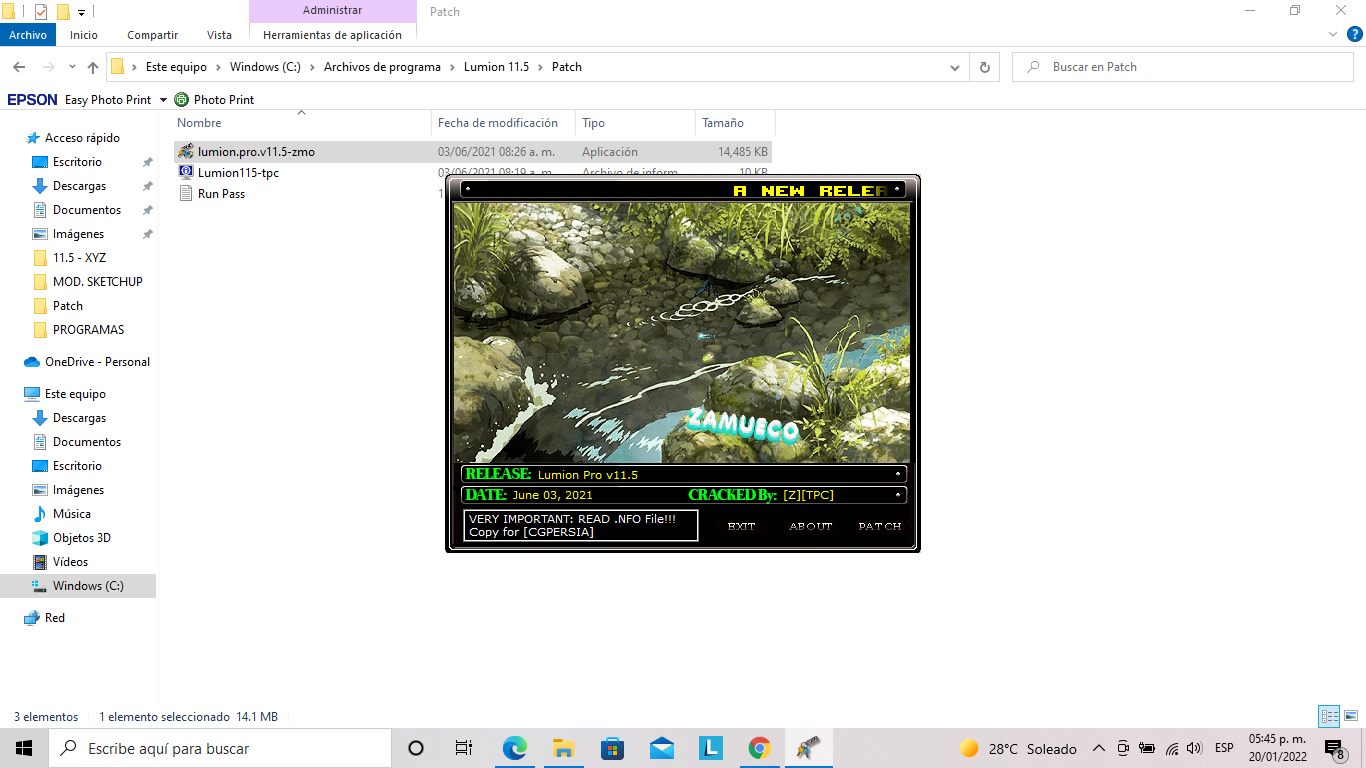Select Este equipo in navigation pane

point(75,394)
